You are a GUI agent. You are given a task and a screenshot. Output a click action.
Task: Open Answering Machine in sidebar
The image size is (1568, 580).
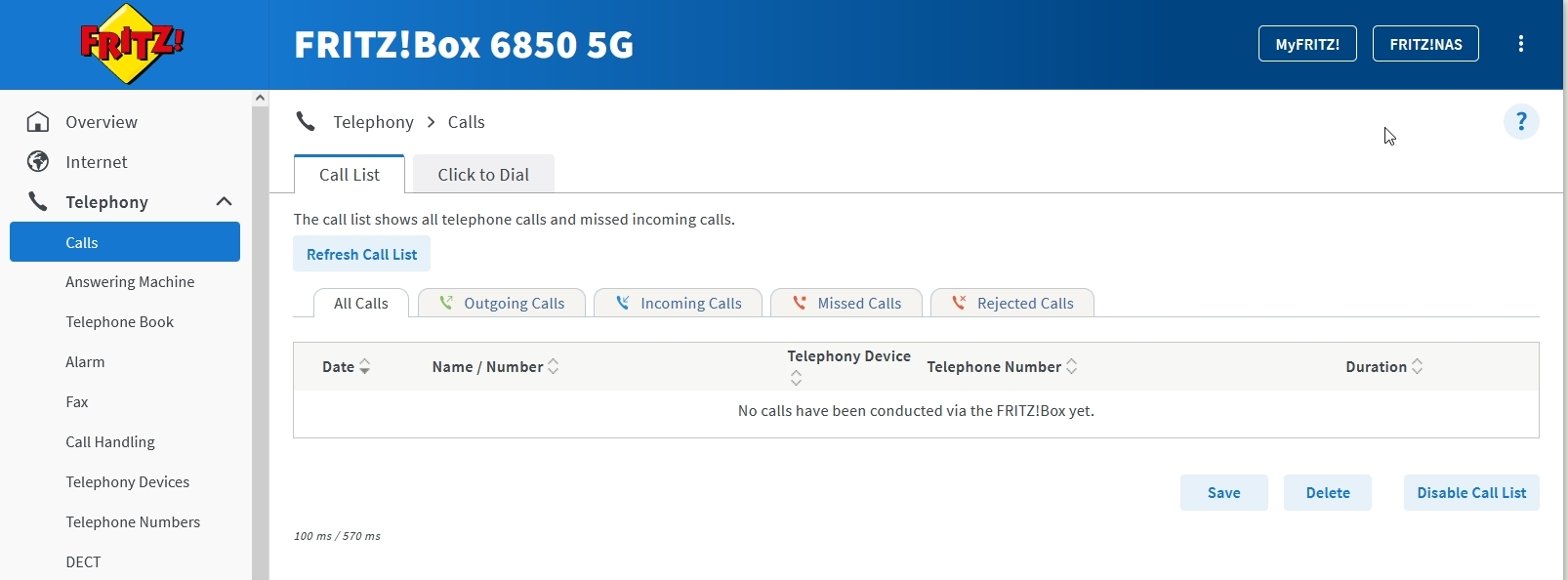(130, 282)
